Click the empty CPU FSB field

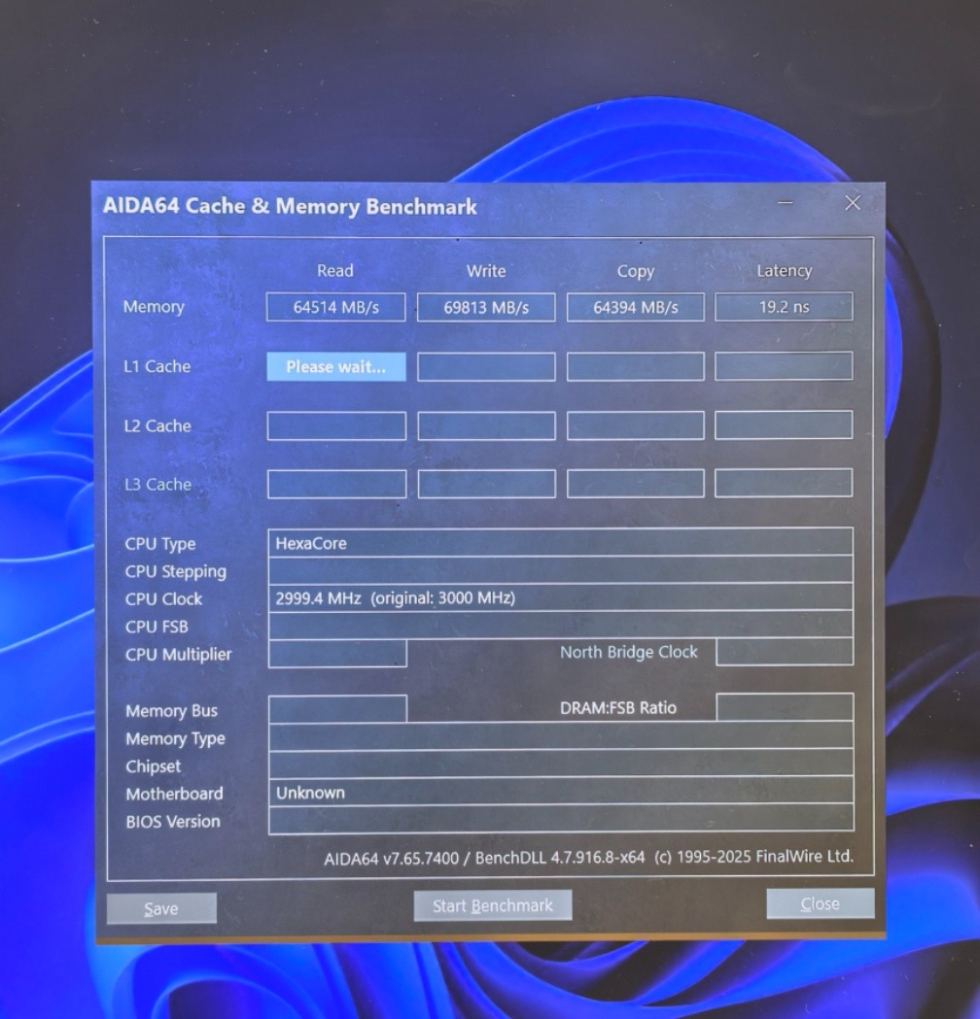(x=561, y=625)
